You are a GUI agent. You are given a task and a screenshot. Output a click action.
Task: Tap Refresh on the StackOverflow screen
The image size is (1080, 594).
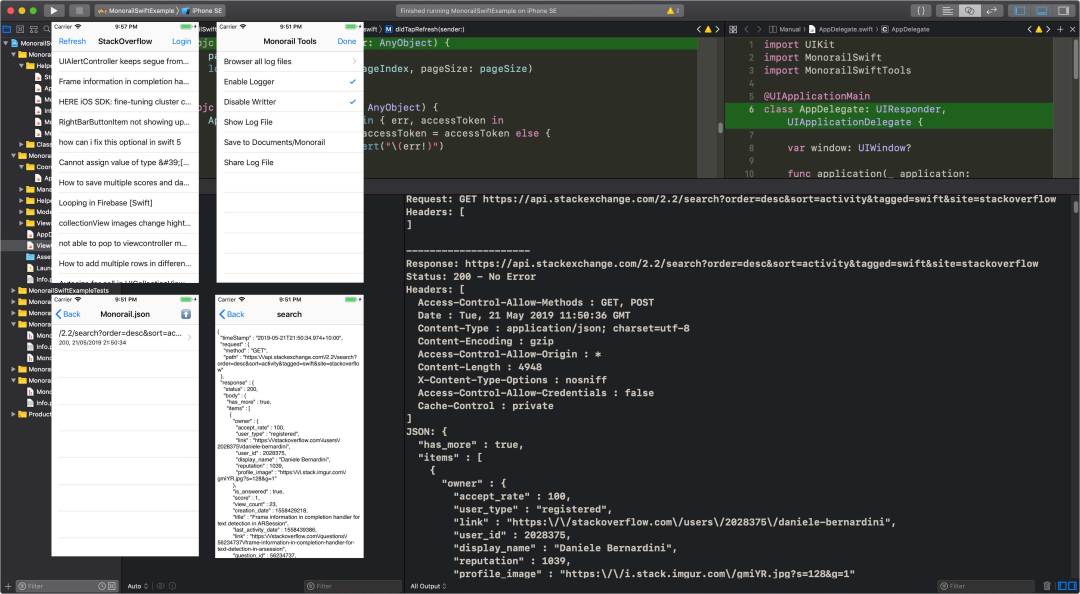point(72,41)
